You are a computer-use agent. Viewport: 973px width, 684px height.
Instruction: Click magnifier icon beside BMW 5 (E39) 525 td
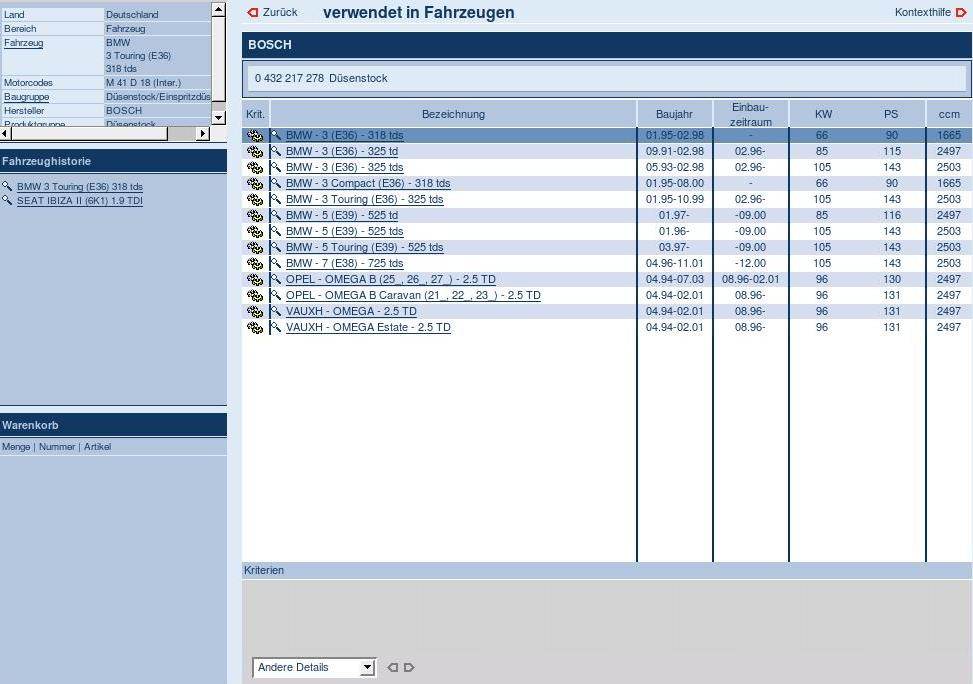[276, 215]
